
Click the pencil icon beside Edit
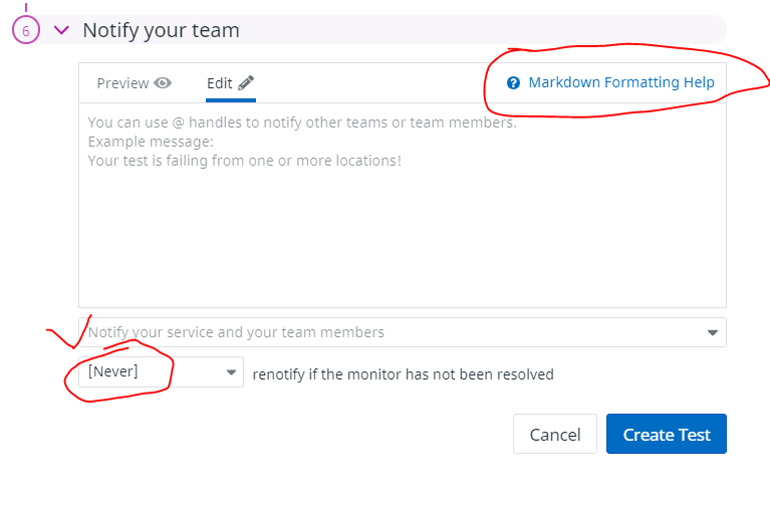tap(246, 83)
